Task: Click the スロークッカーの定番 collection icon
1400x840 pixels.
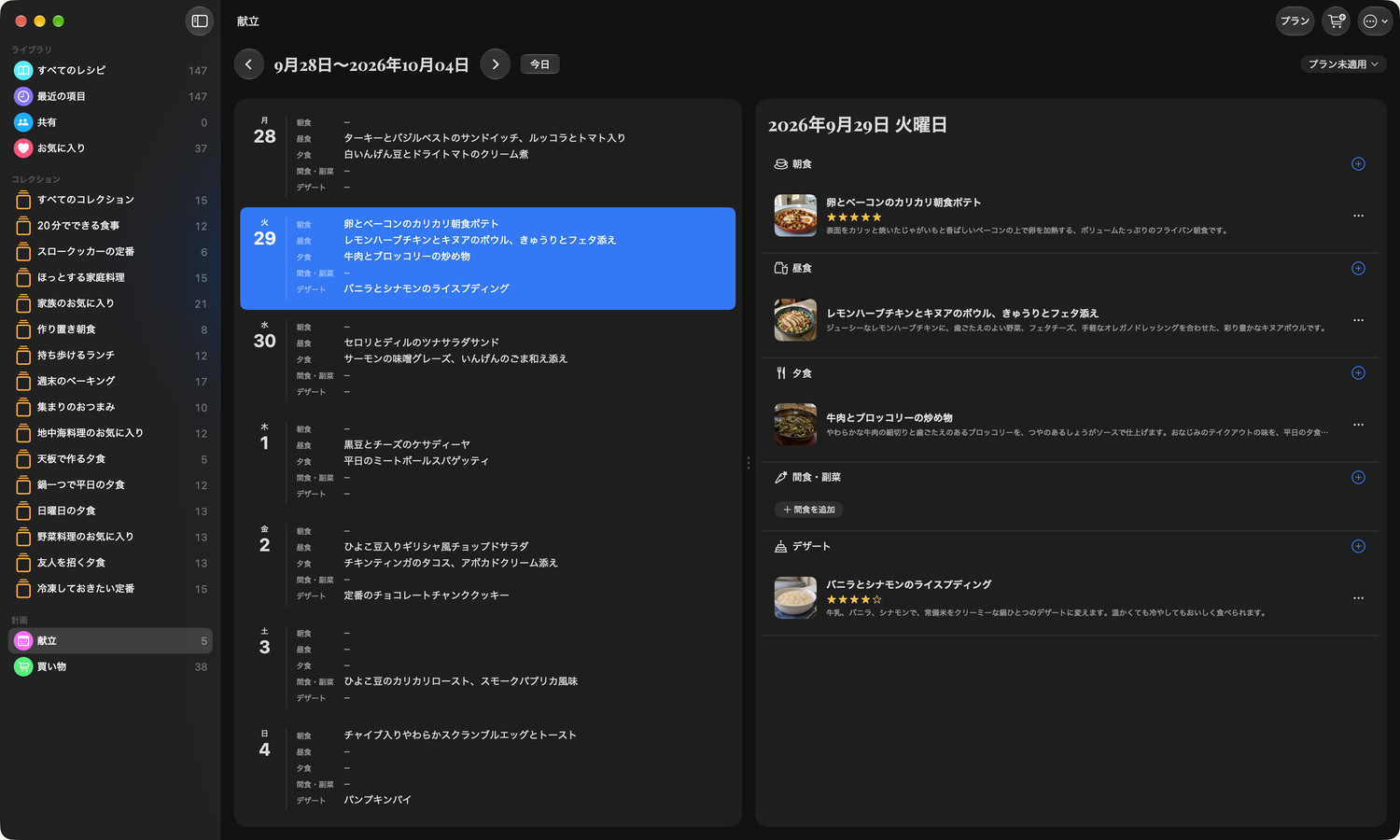Action: pos(23,252)
